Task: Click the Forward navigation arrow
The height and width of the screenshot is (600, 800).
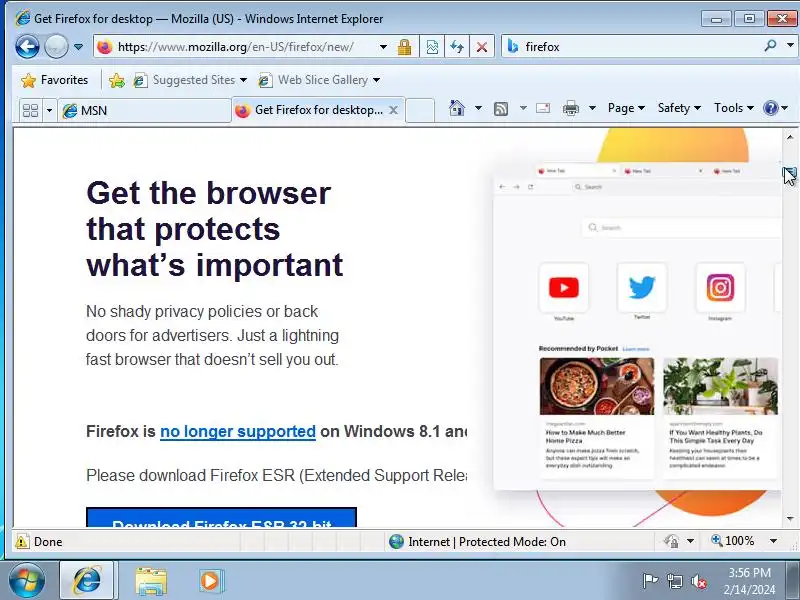Action: tap(56, 47)
